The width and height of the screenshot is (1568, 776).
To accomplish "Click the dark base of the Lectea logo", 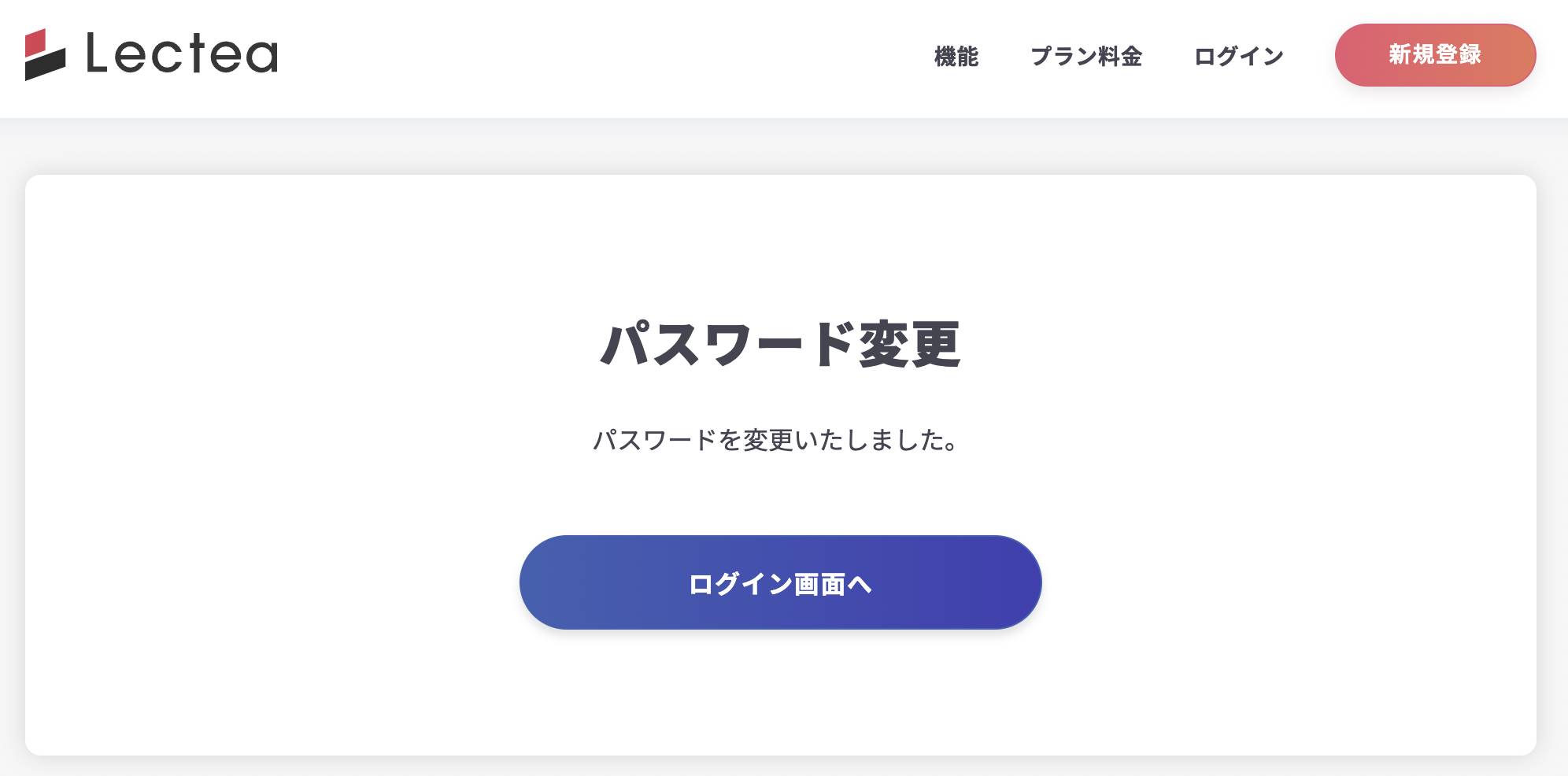I will click(45, 66).
